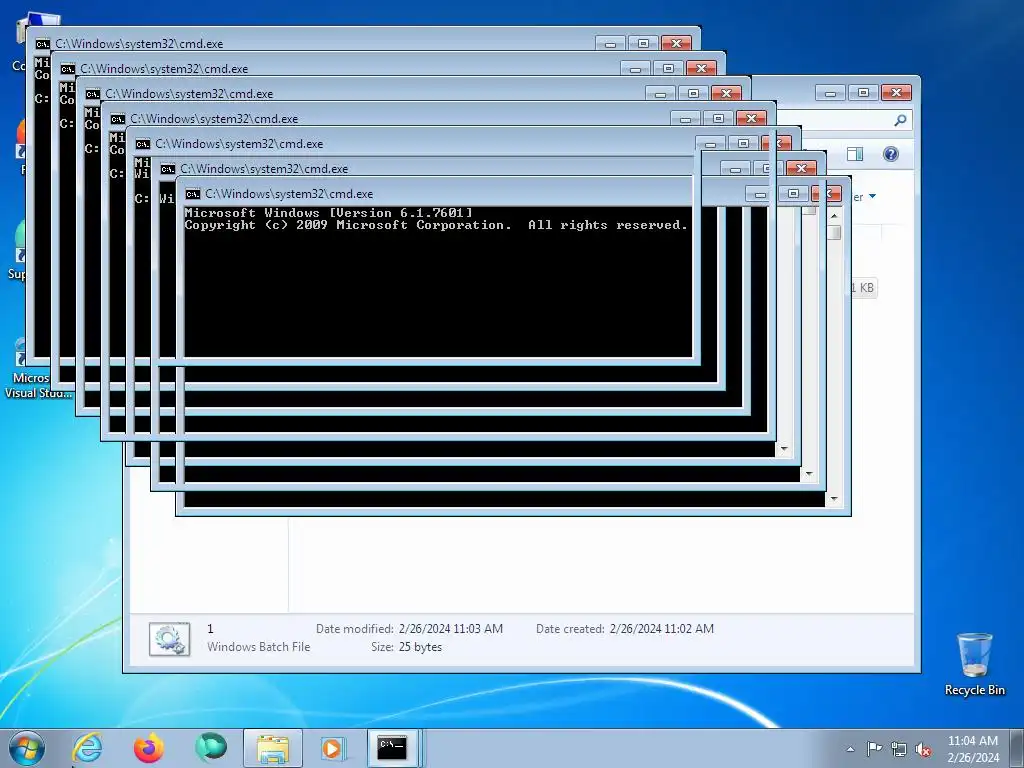Open Windows Media Player from taskbar

tap(332, 748)
